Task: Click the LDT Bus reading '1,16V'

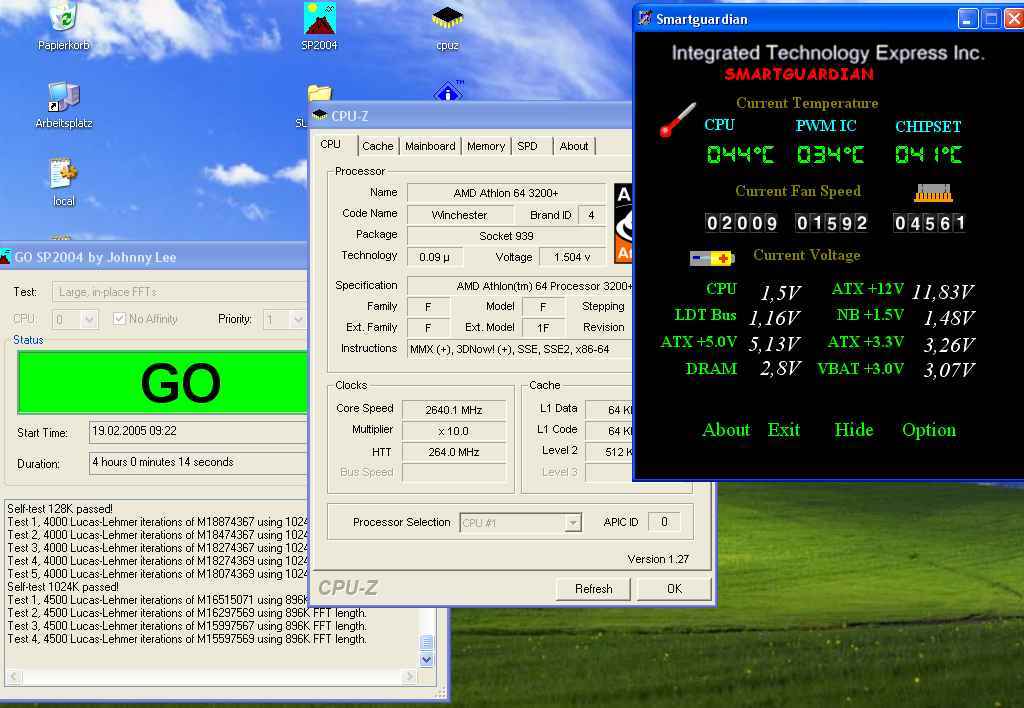Action: pyautogui.click(x=775, y=318)
